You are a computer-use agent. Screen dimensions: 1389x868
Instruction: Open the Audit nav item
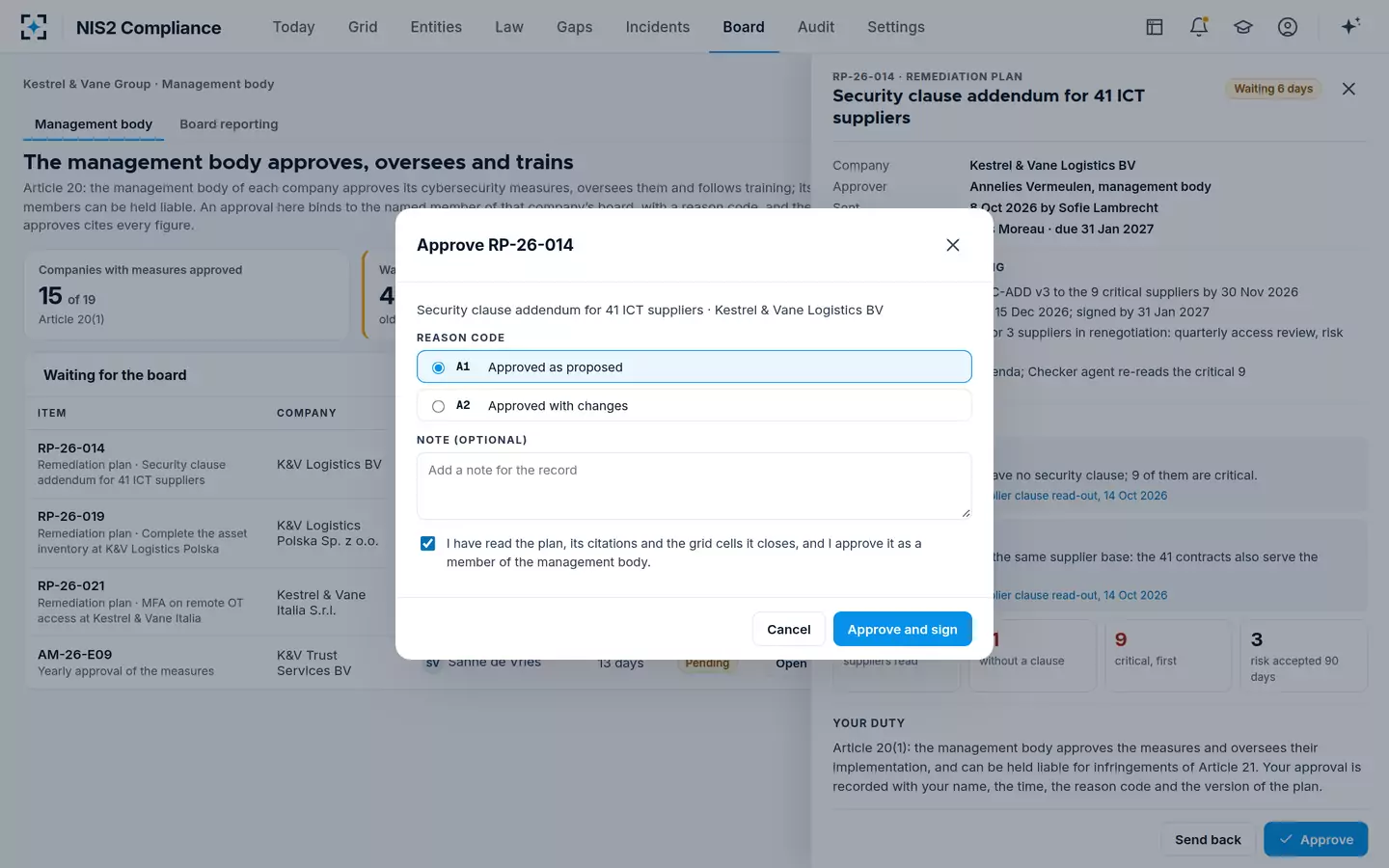pyautogui.click(x=816, y=27)
